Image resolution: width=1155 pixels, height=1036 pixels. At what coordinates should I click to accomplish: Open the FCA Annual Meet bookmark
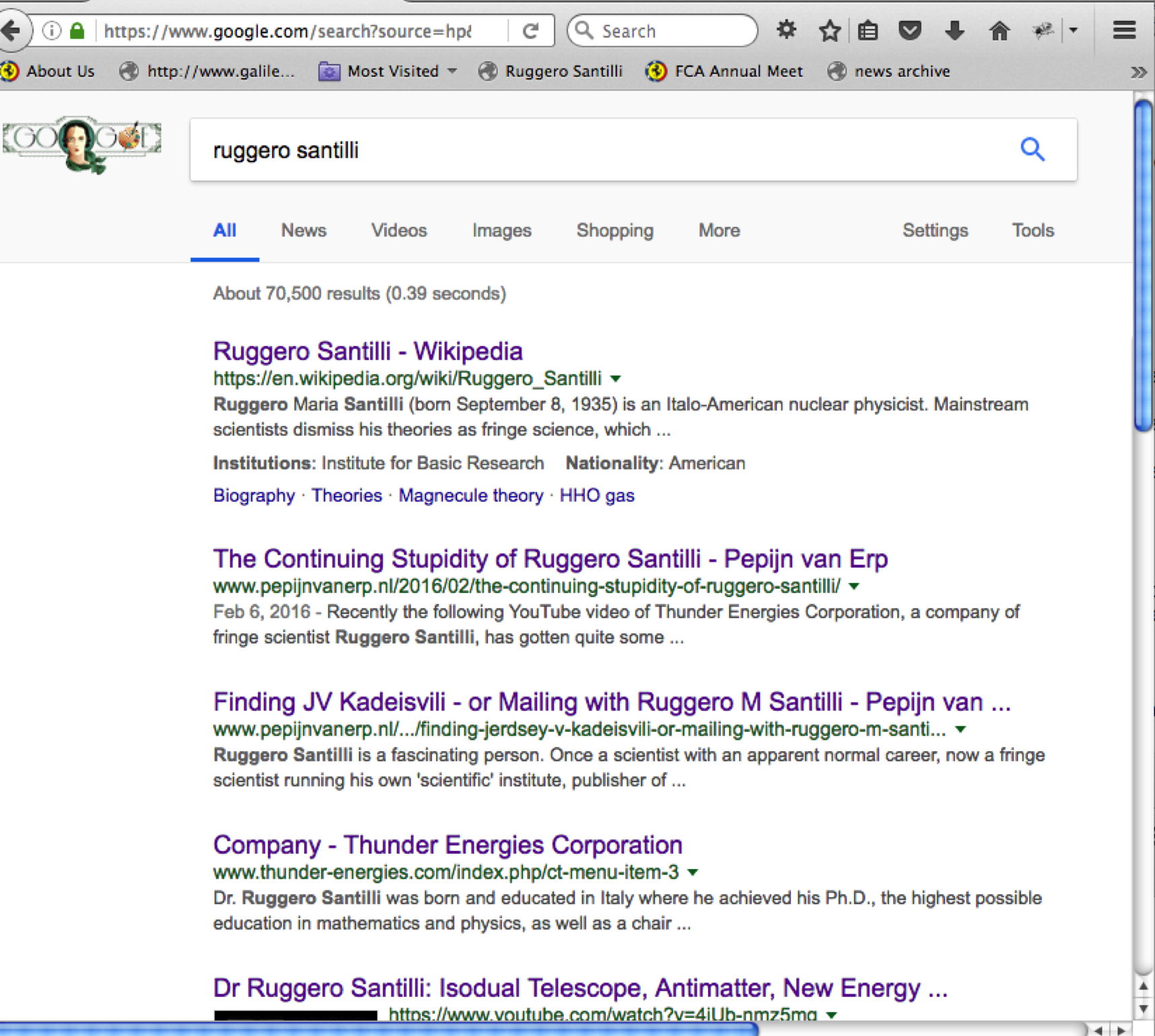pyautogui.click(x=724, y=71)
